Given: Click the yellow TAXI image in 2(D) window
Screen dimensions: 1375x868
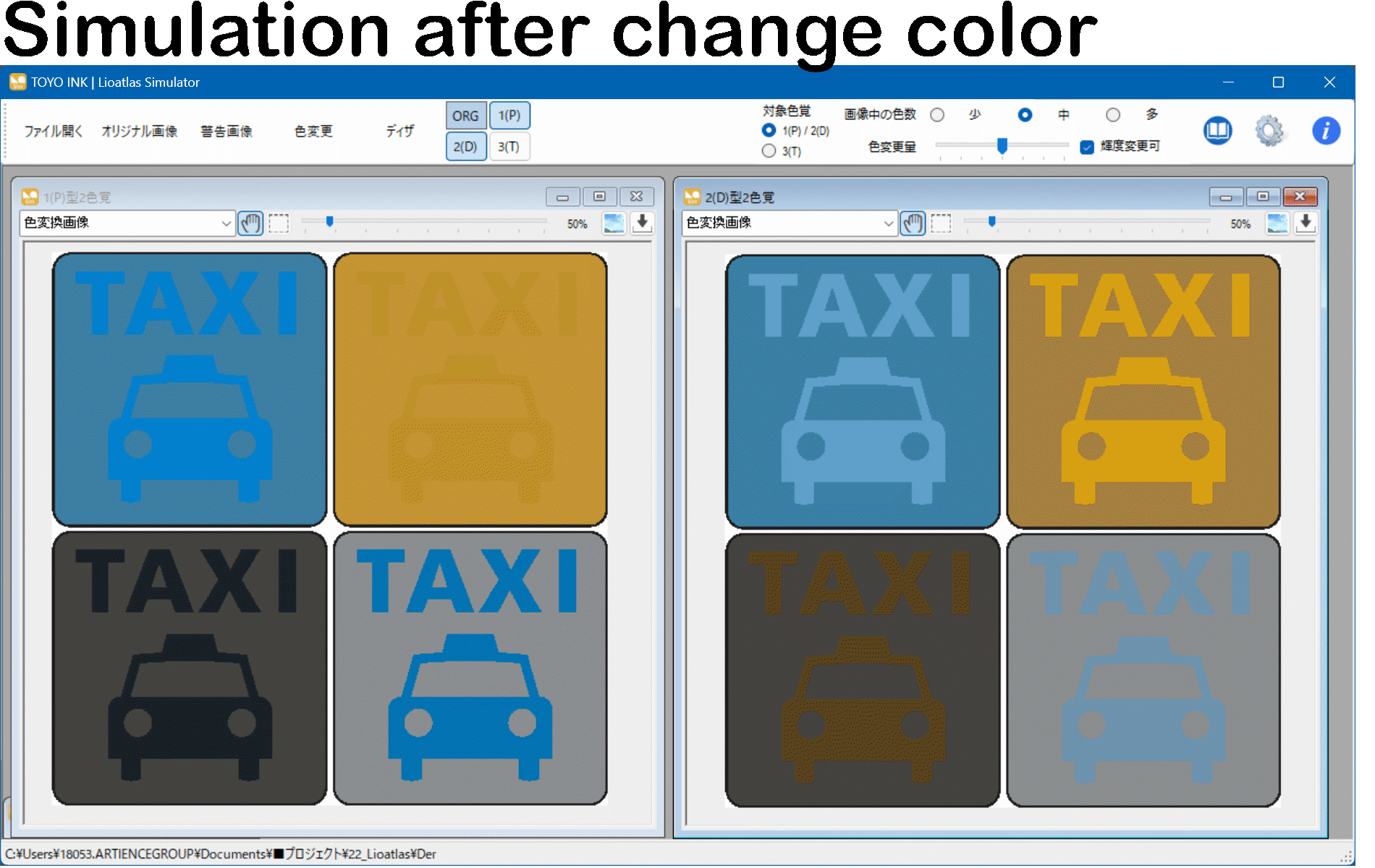Looking at the screenshot, I should [1143, 391].
